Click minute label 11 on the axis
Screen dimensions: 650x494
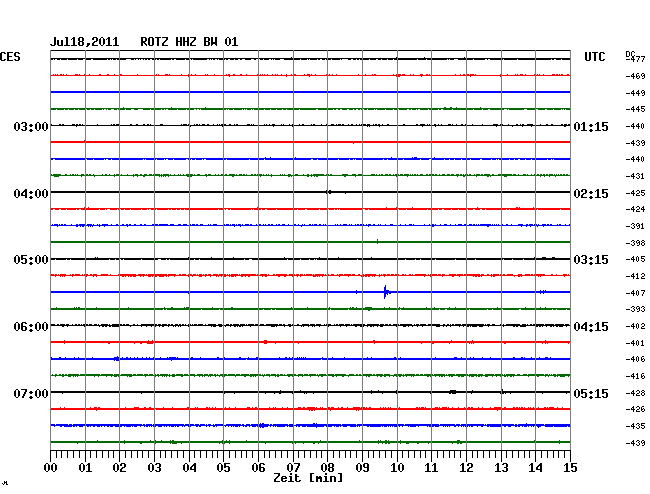(431, 468)
